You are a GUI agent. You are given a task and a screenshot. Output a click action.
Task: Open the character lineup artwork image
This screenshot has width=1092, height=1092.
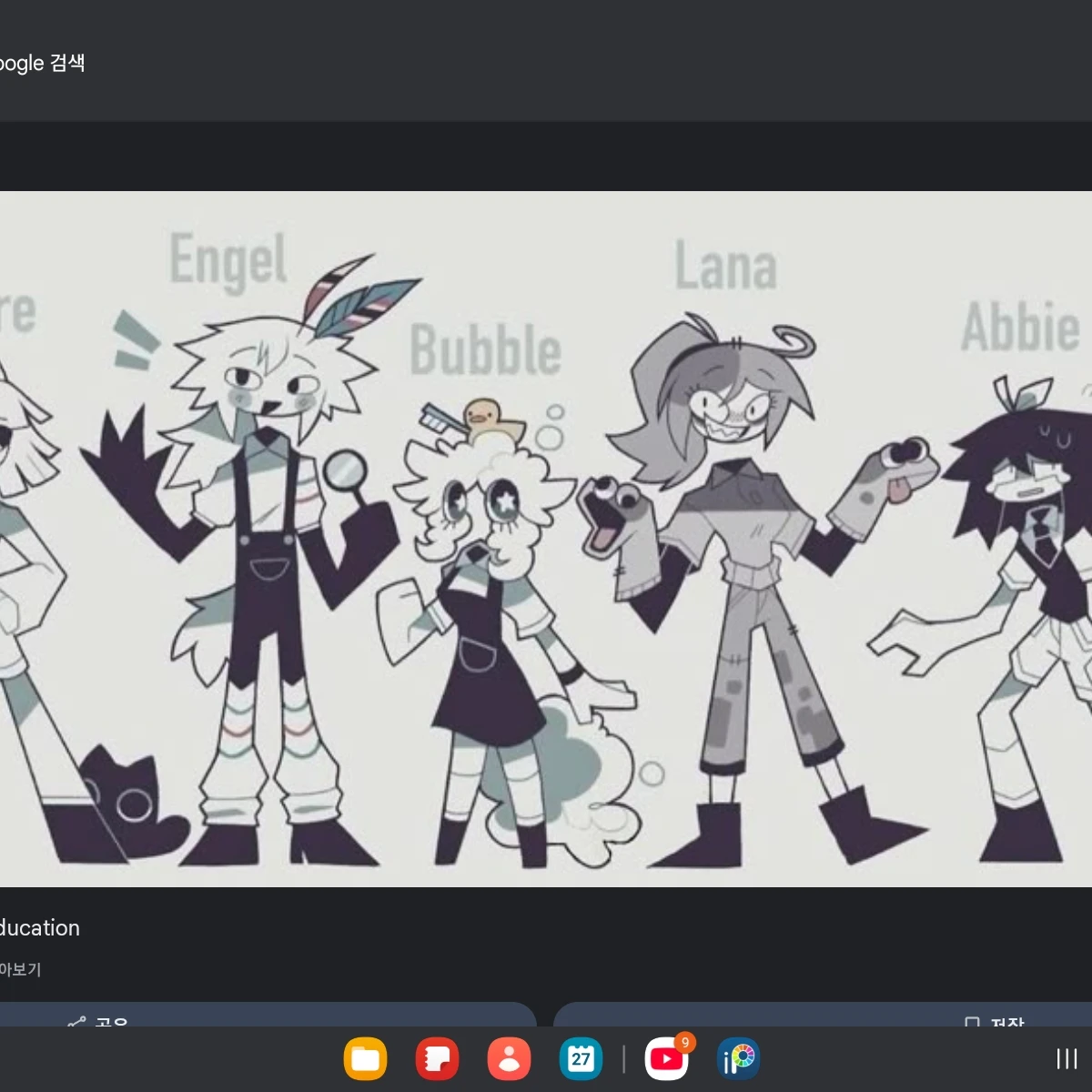pos(546,539)
